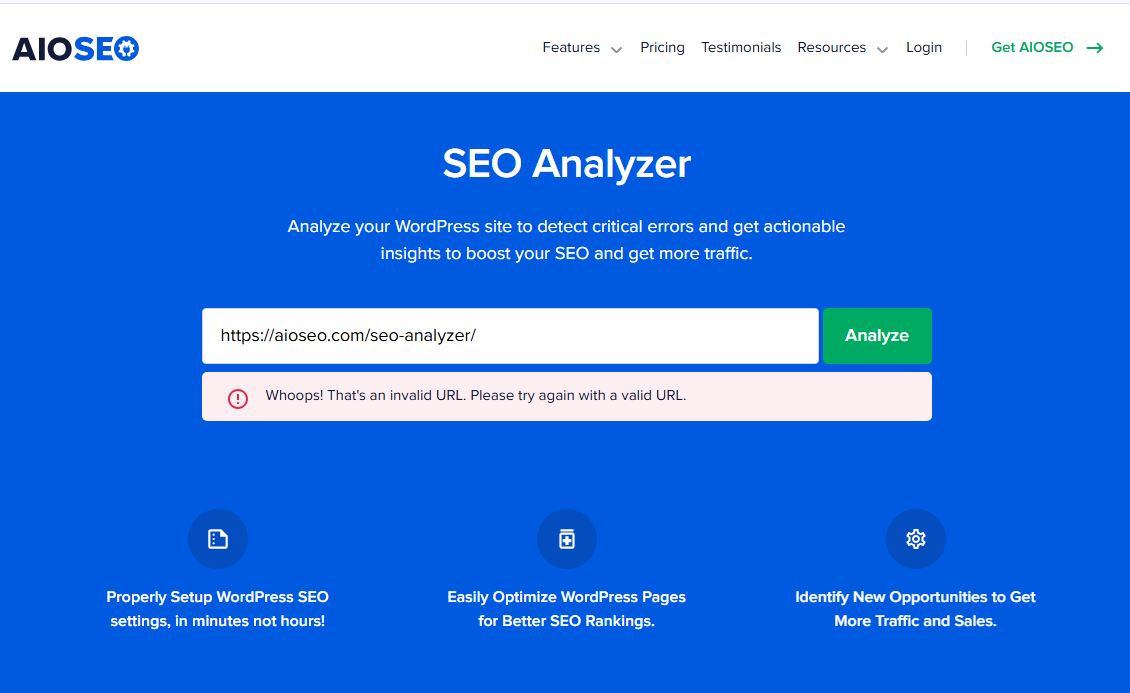Expand the Features dropdown chevron
1130x693 pixels.
pyautogui.click(x=616, y=50)
